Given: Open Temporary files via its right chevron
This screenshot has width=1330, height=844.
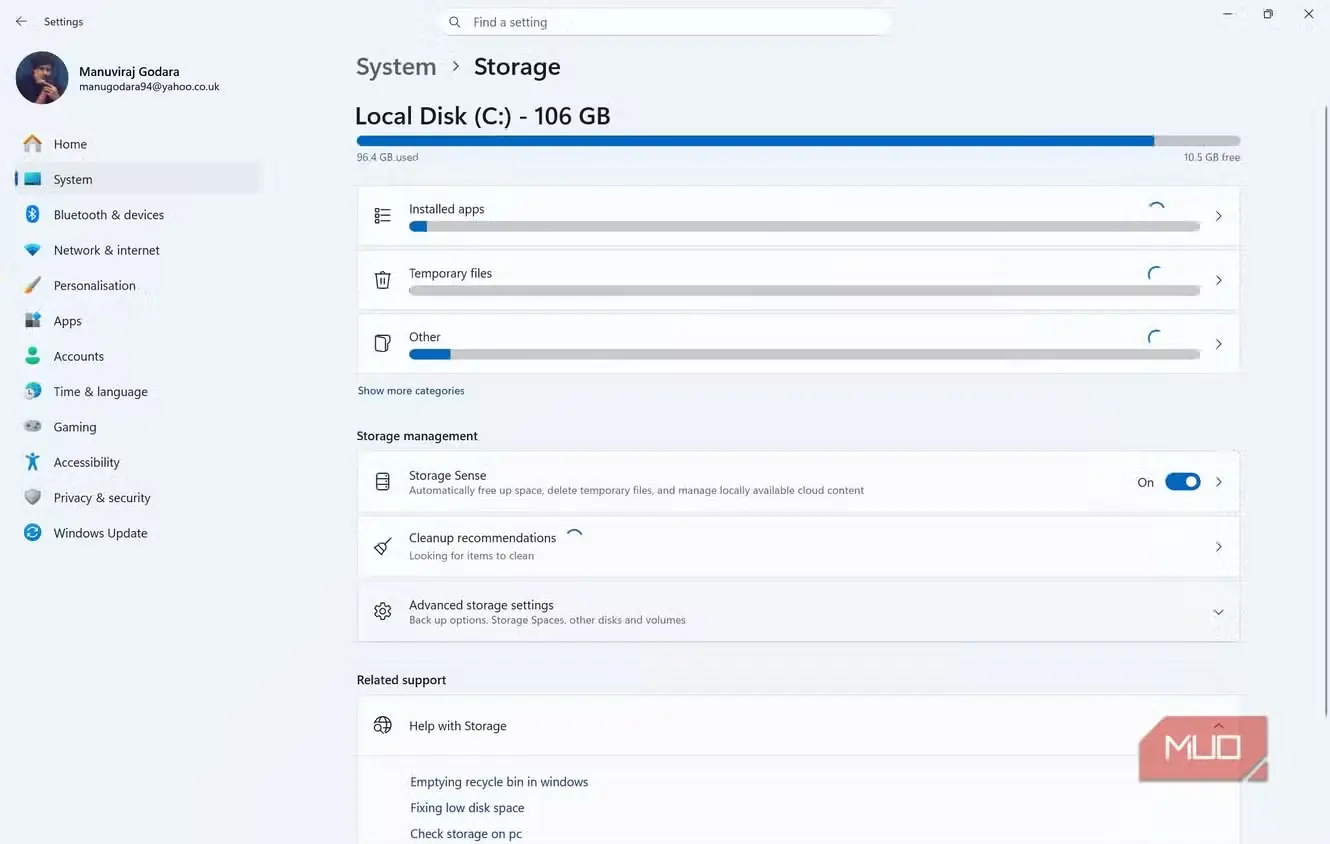Looking at the screenshot, I should coord(1218,280).
